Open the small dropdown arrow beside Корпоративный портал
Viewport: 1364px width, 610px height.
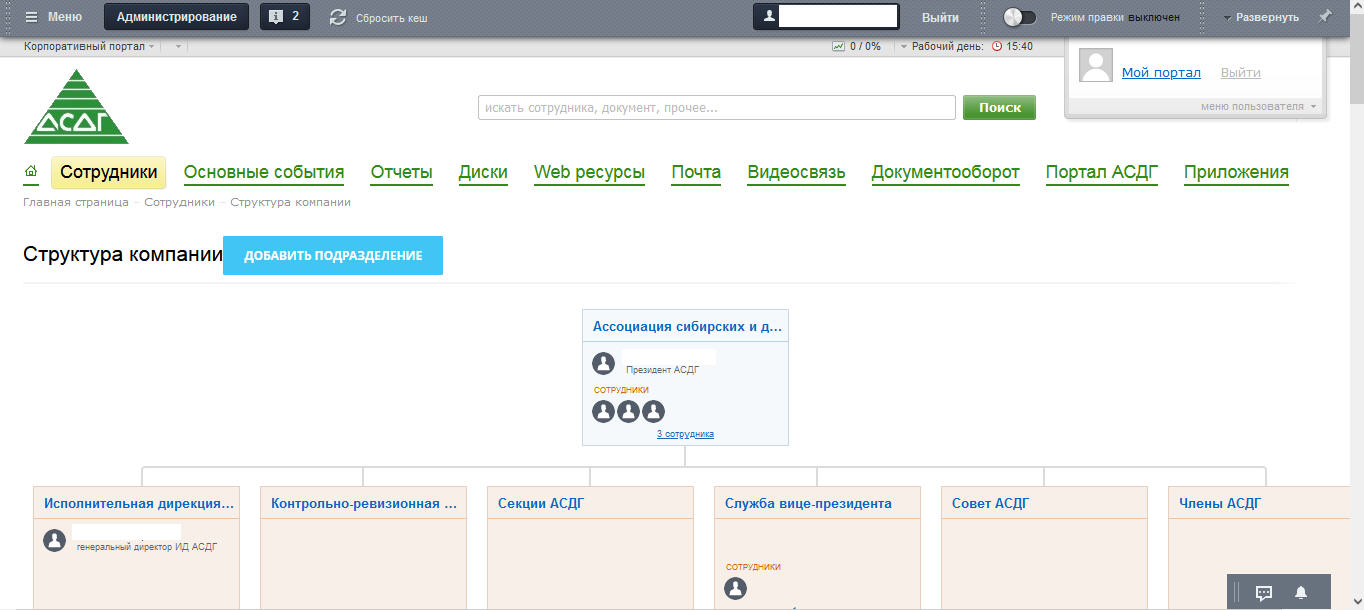[x=178, y=46]
